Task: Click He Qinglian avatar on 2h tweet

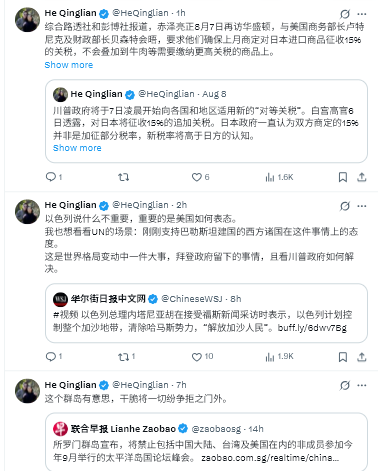Action: (x=27, y=211)
